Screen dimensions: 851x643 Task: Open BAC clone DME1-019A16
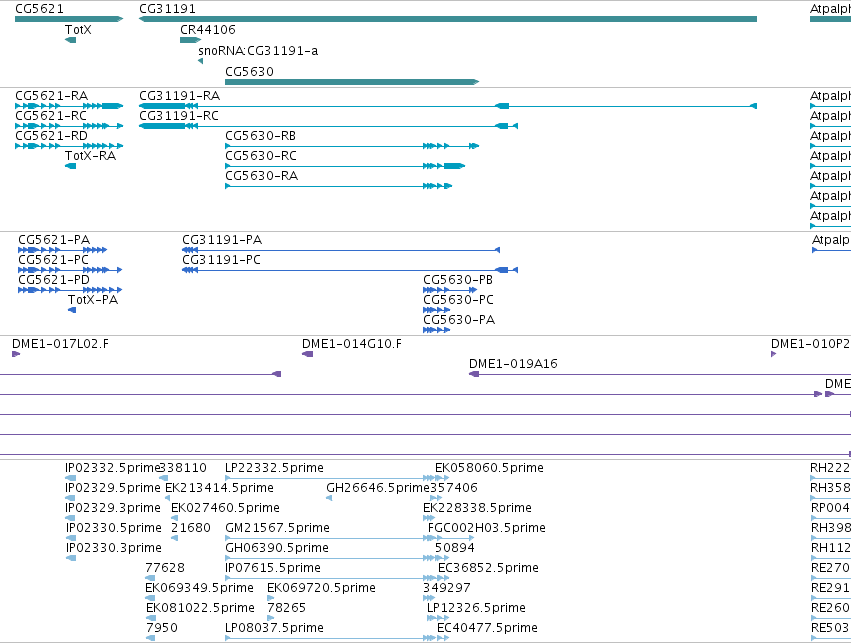point(513,364)
